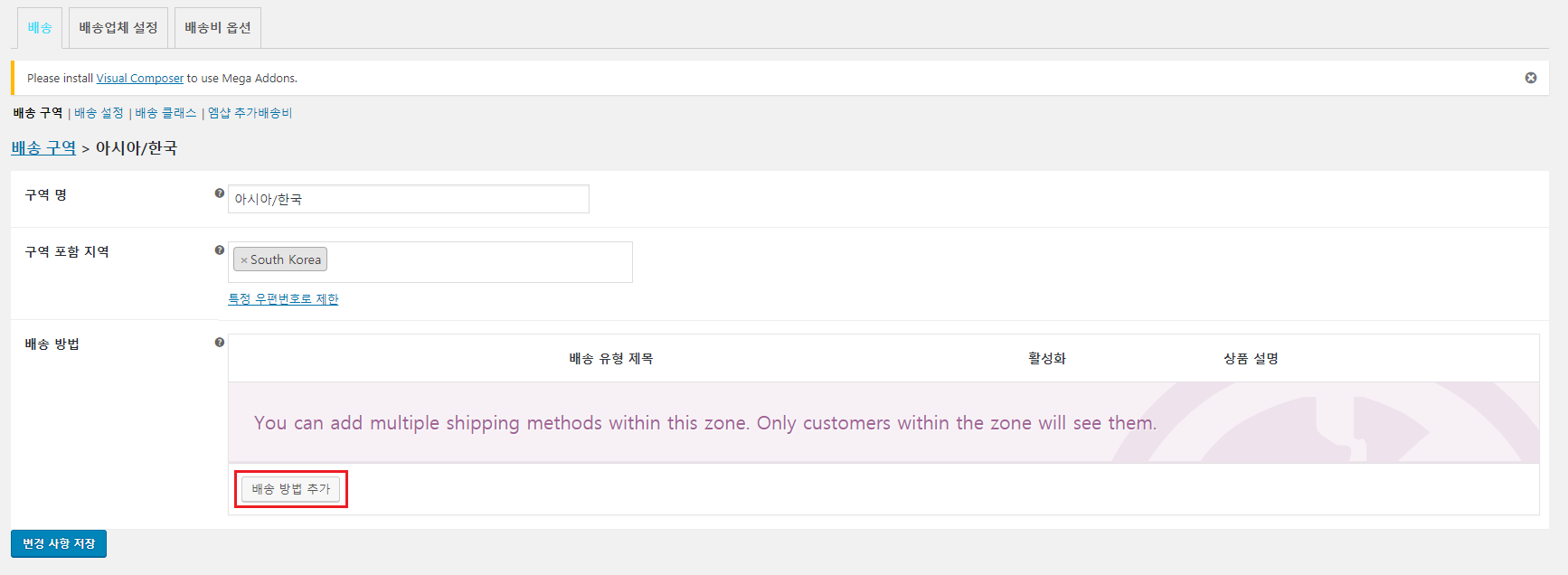Click the multiple shipping methods notice text
Viewport: 1568px width, 575px height.
pos(705,423)
